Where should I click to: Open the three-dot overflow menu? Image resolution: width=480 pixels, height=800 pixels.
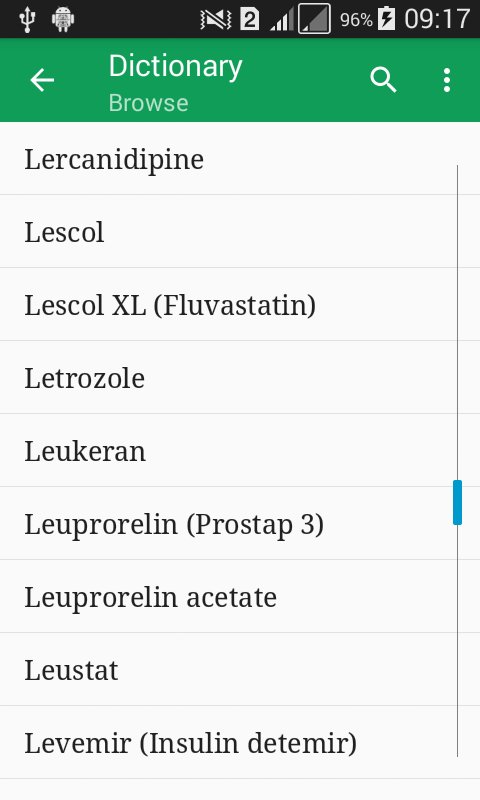click(447, 80)
